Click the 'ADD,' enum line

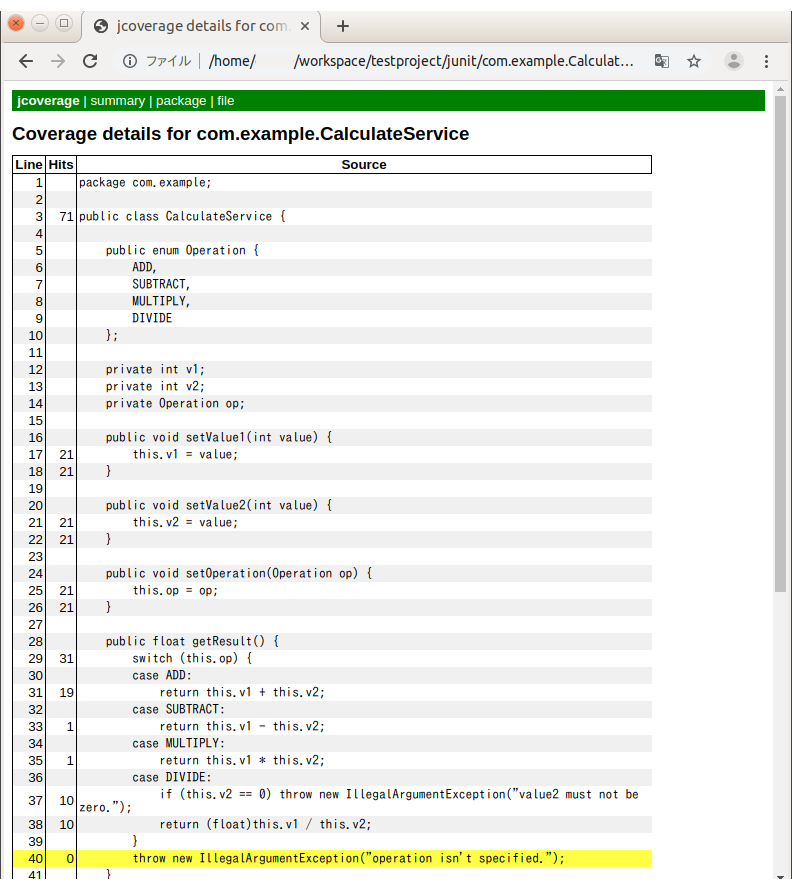(x=144, y=267)
